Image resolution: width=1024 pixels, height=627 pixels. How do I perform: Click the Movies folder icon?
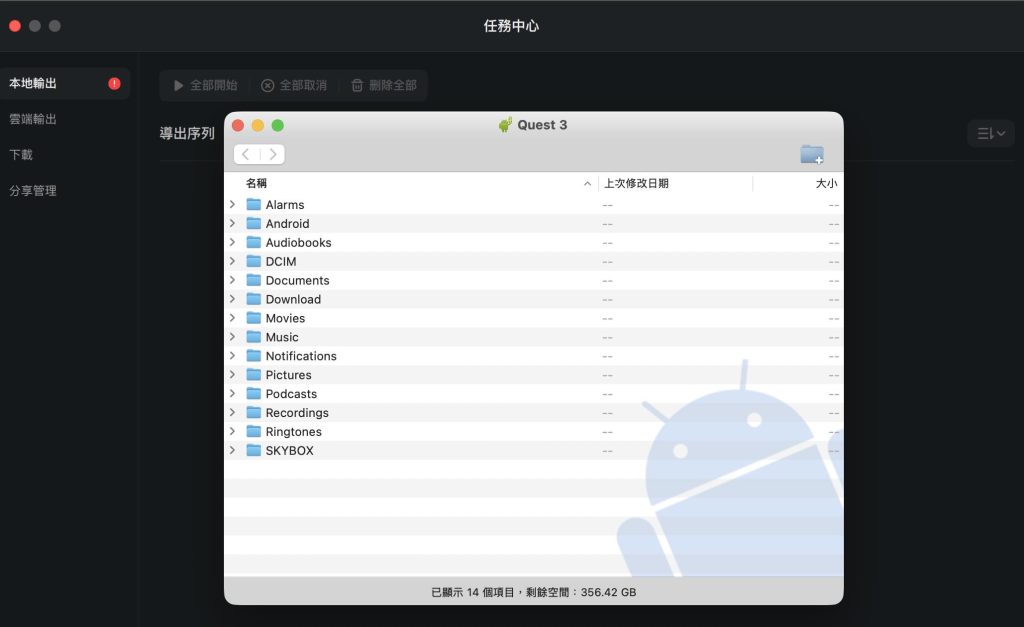[254, 319]
